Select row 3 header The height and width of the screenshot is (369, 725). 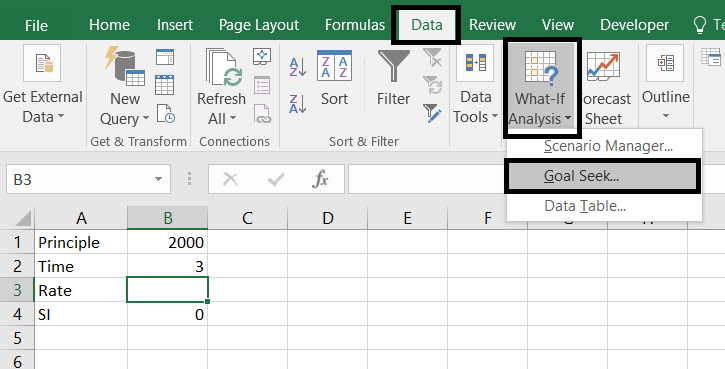coord(17,290)
